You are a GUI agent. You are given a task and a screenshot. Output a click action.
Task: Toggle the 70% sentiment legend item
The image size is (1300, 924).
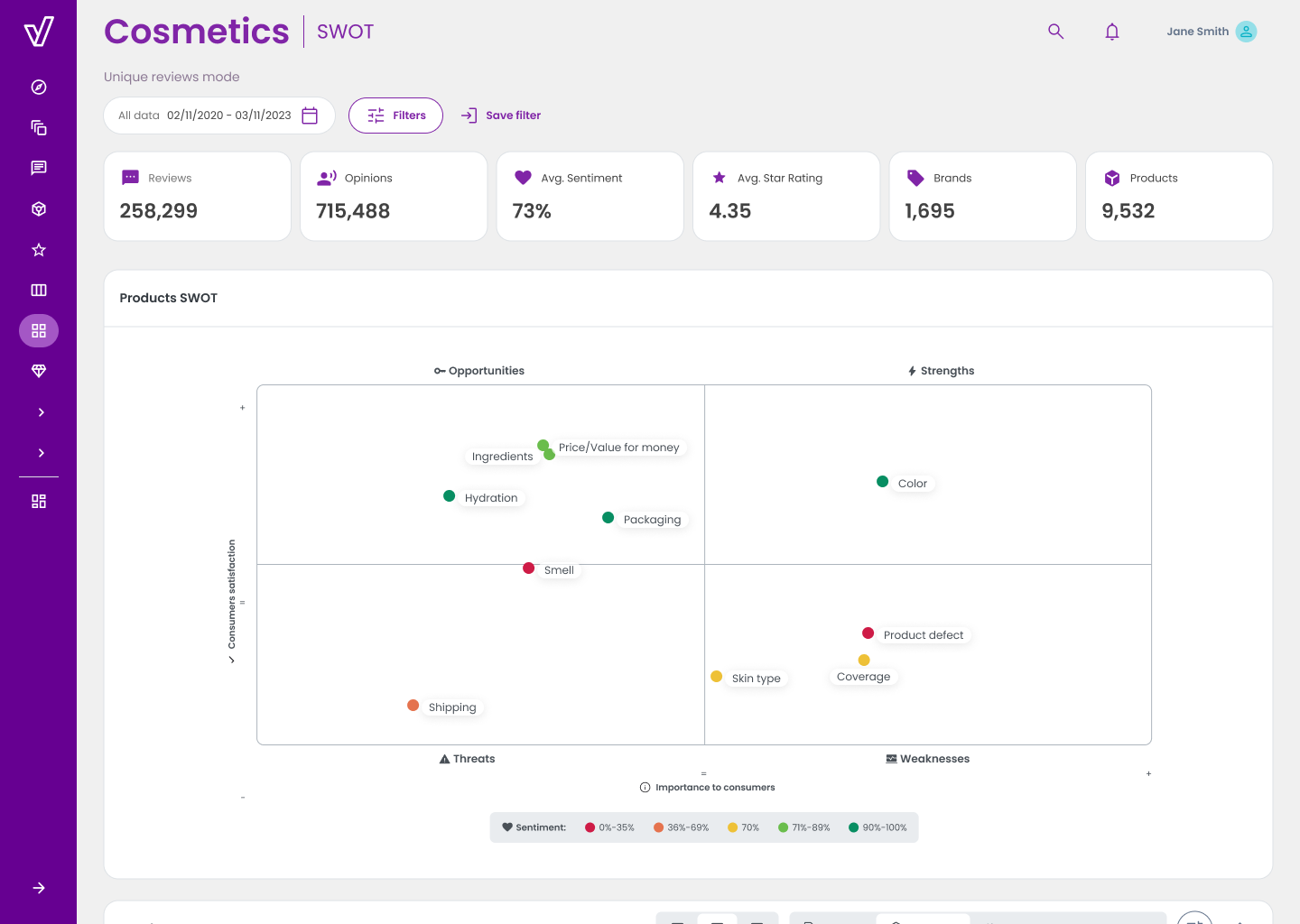[x=744, y=827]
